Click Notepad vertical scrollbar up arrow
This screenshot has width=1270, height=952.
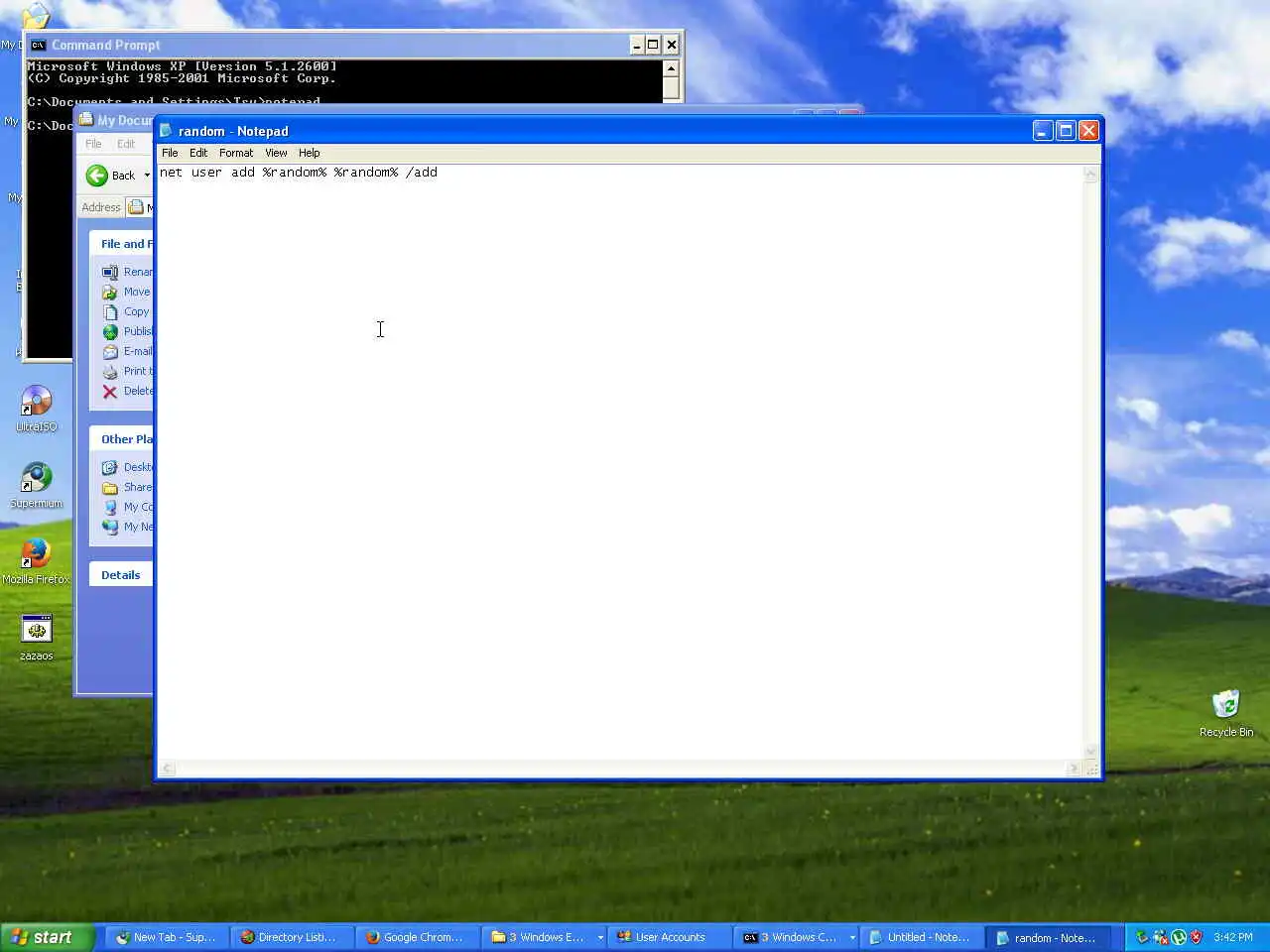(1090, 175)
